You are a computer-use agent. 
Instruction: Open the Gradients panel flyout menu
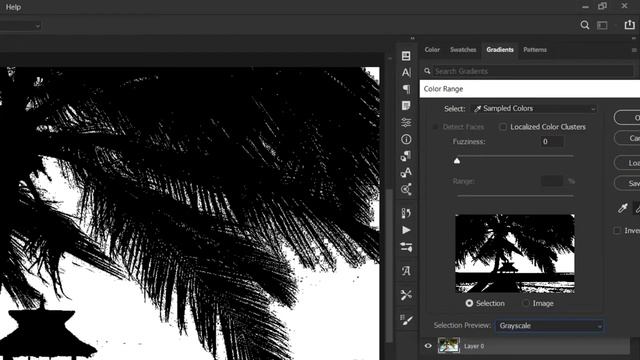pyautogui.click(x=634, y=50)
